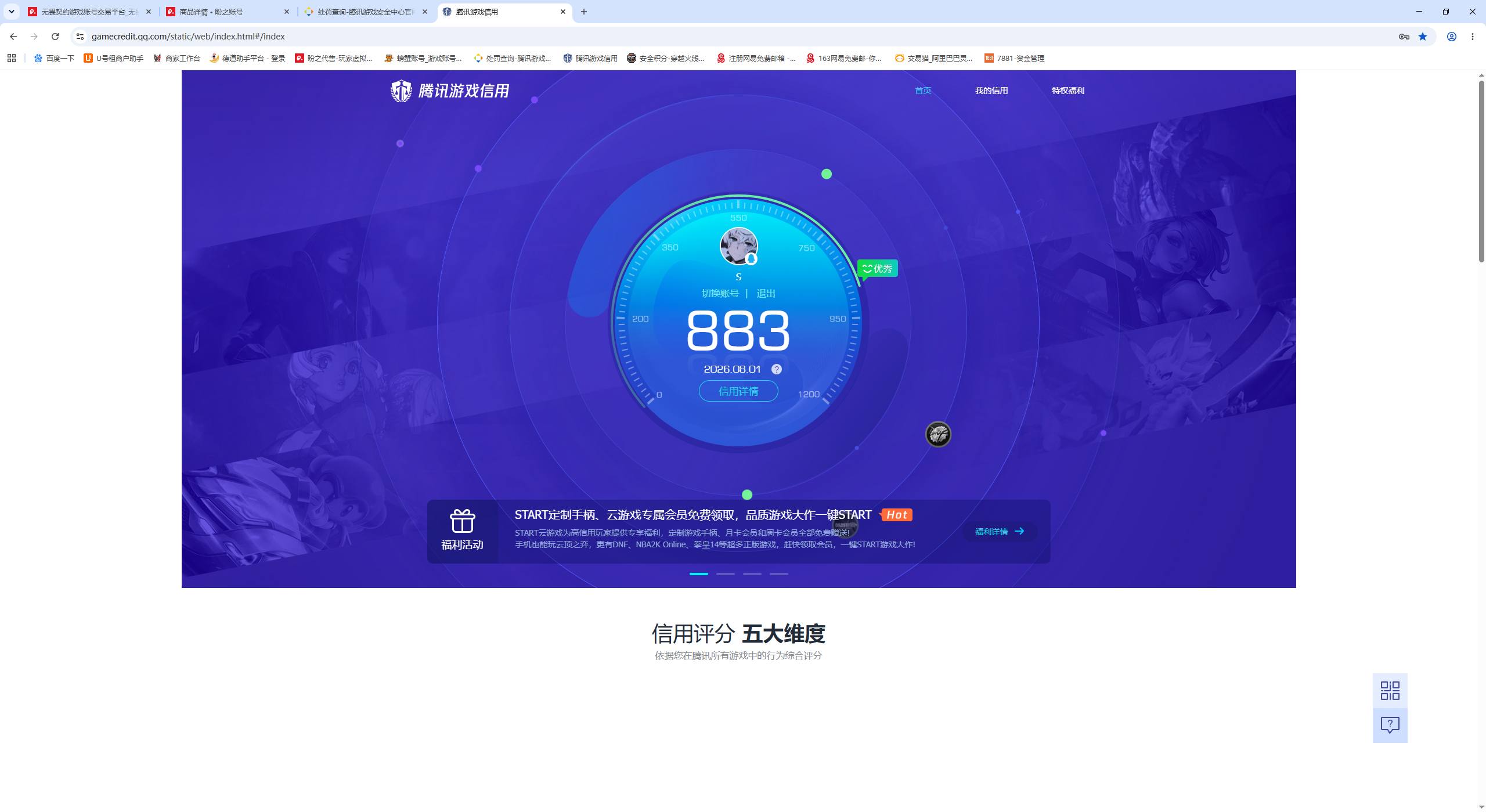Click the user avatar in gauge
This screenshot has width=1486, height=812.
[738, 246]
